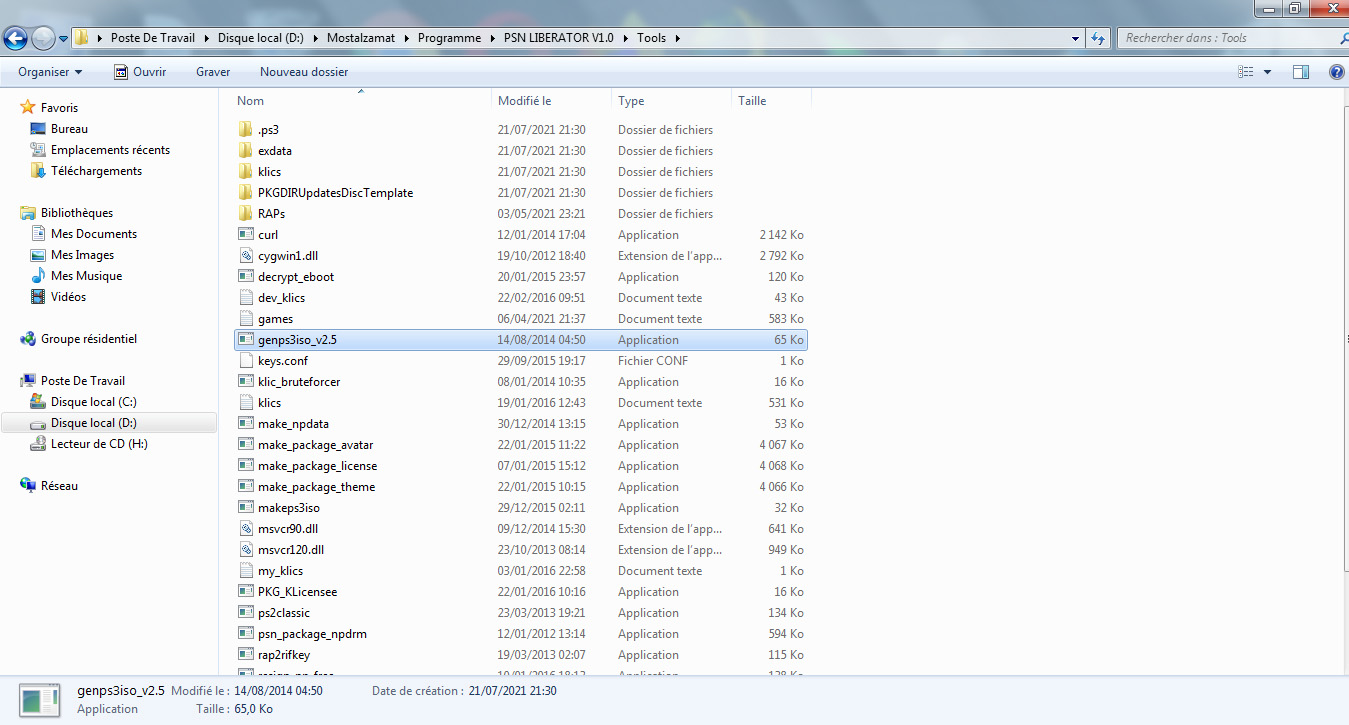Click the Rechercher dans Tools search field
Viewport: 1349px width, 725px height.
click(x=1225, y=38)
